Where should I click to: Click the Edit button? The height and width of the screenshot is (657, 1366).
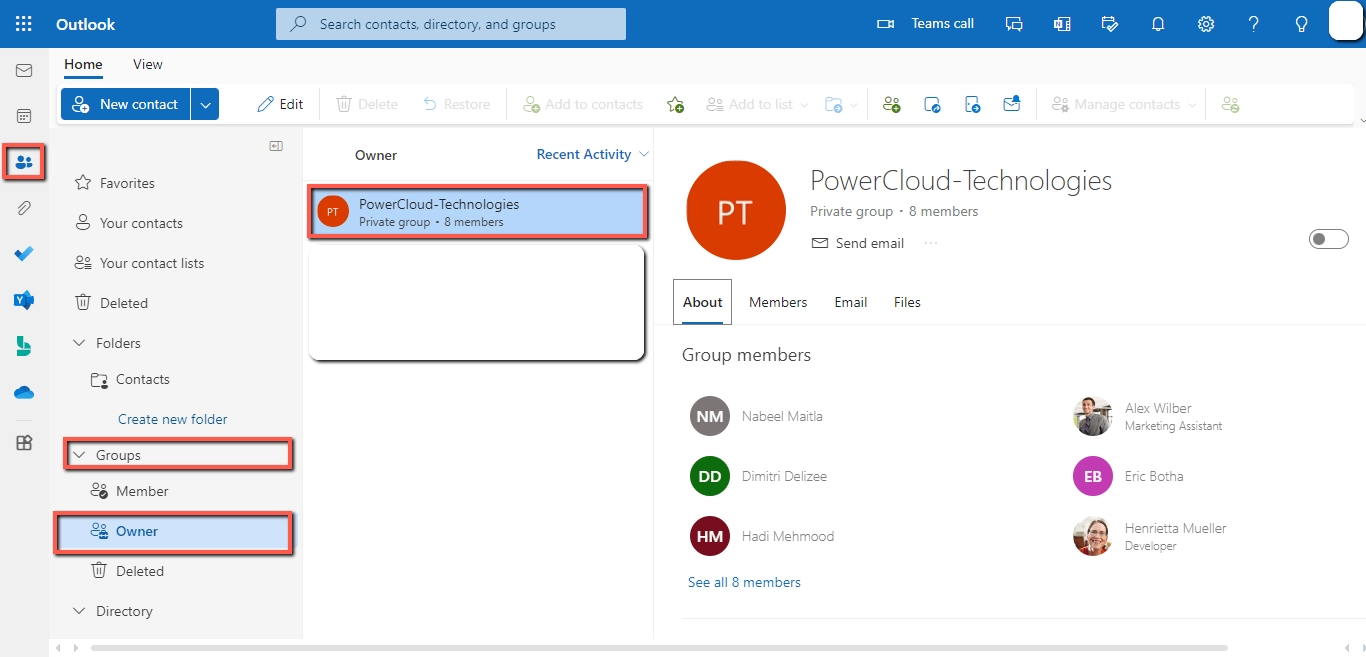[280, 104]
